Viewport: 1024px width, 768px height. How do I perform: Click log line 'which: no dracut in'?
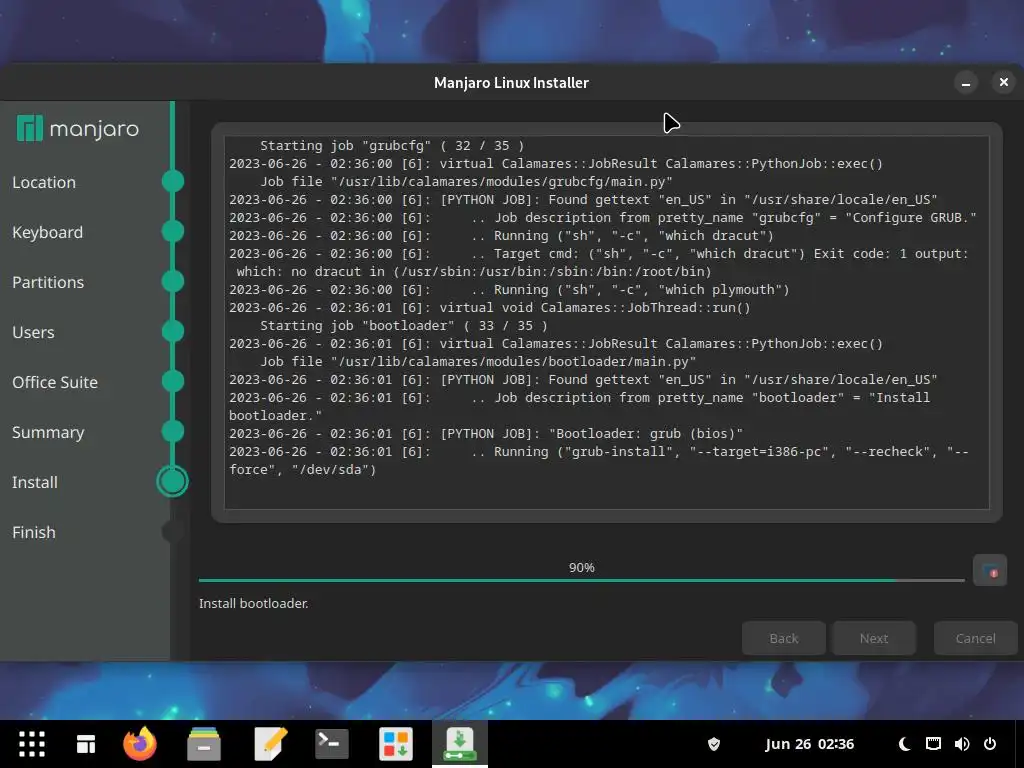pos(473,272)
